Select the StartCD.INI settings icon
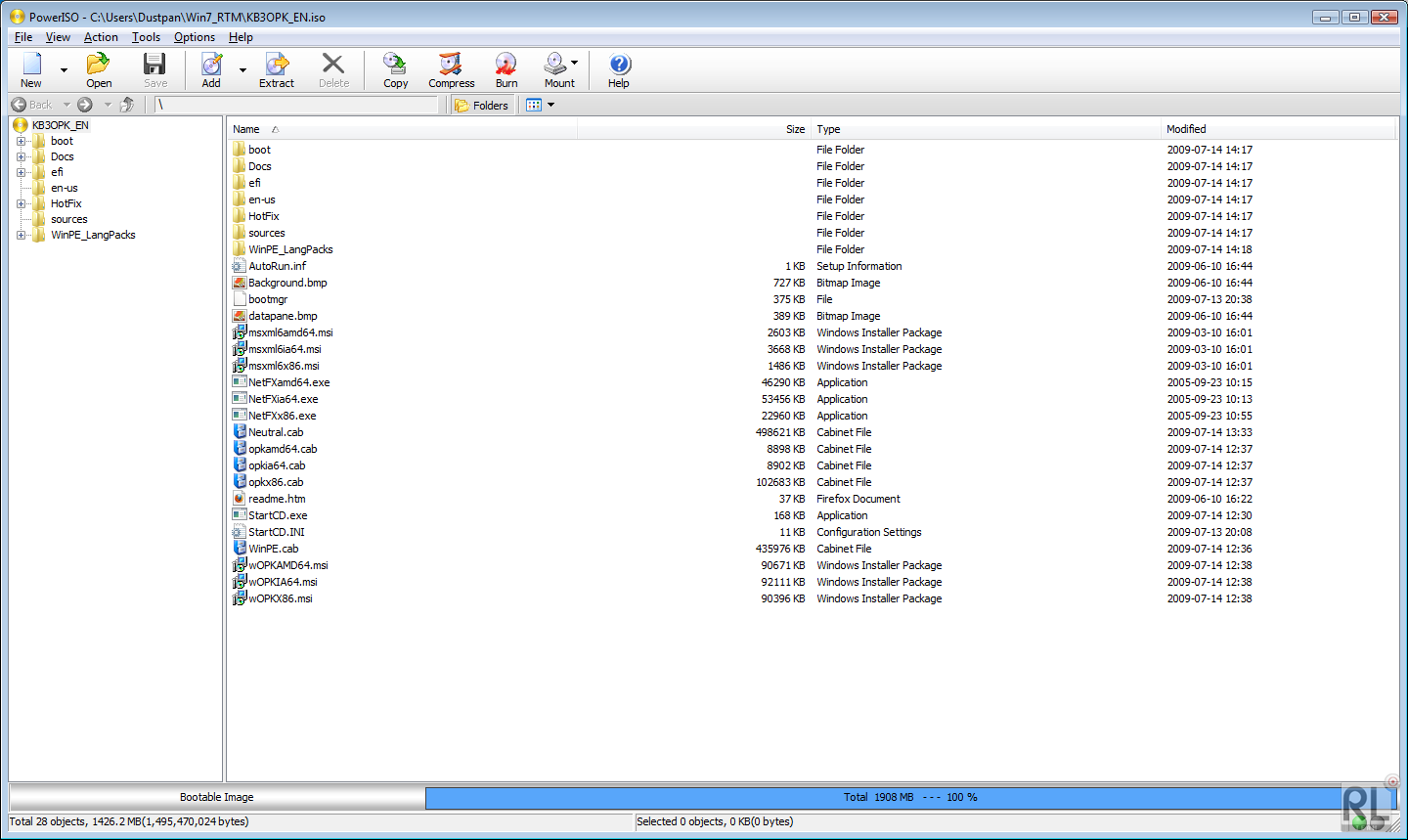Image resolution: width=1408 pixels, height=840 pixels. (x=240, y=532)
